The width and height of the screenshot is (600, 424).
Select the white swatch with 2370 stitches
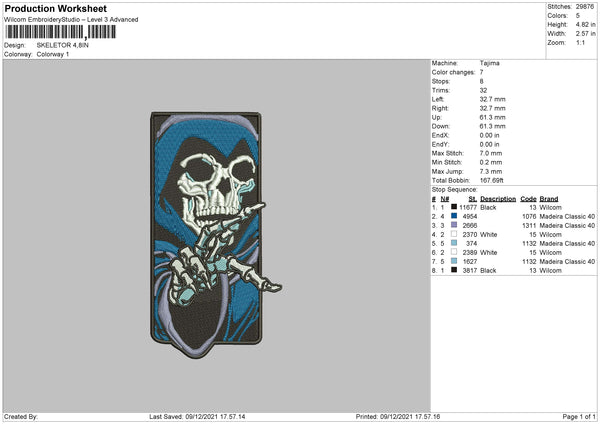coord(454,234)
